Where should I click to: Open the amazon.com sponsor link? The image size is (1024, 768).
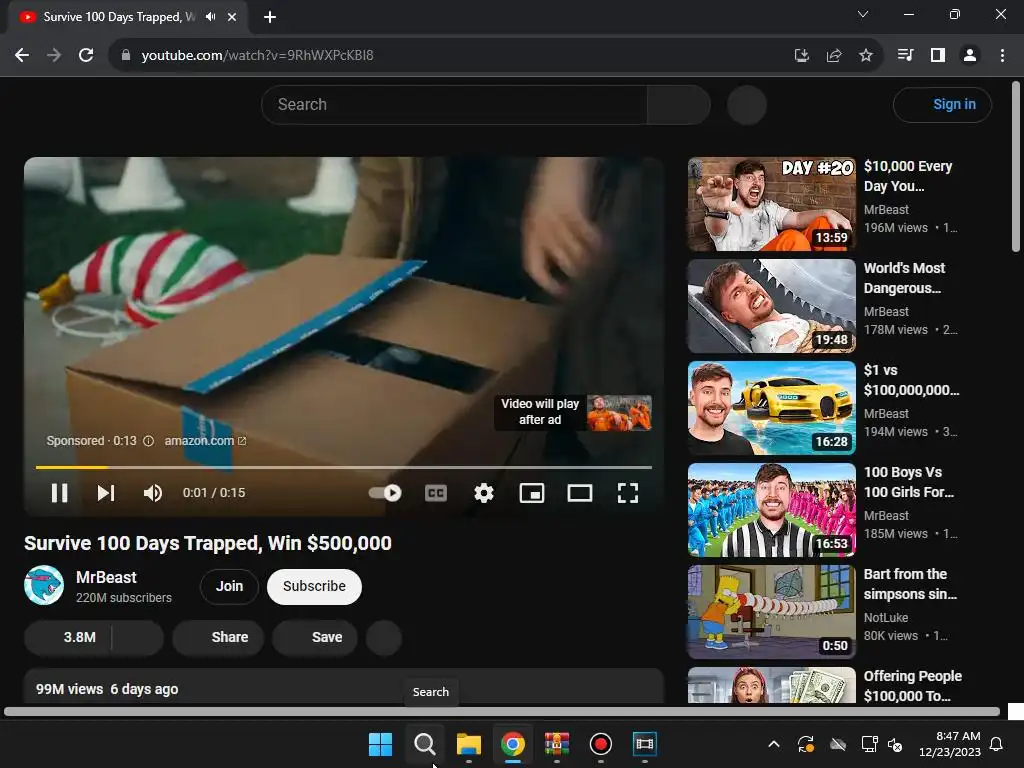tap(205, 441)
